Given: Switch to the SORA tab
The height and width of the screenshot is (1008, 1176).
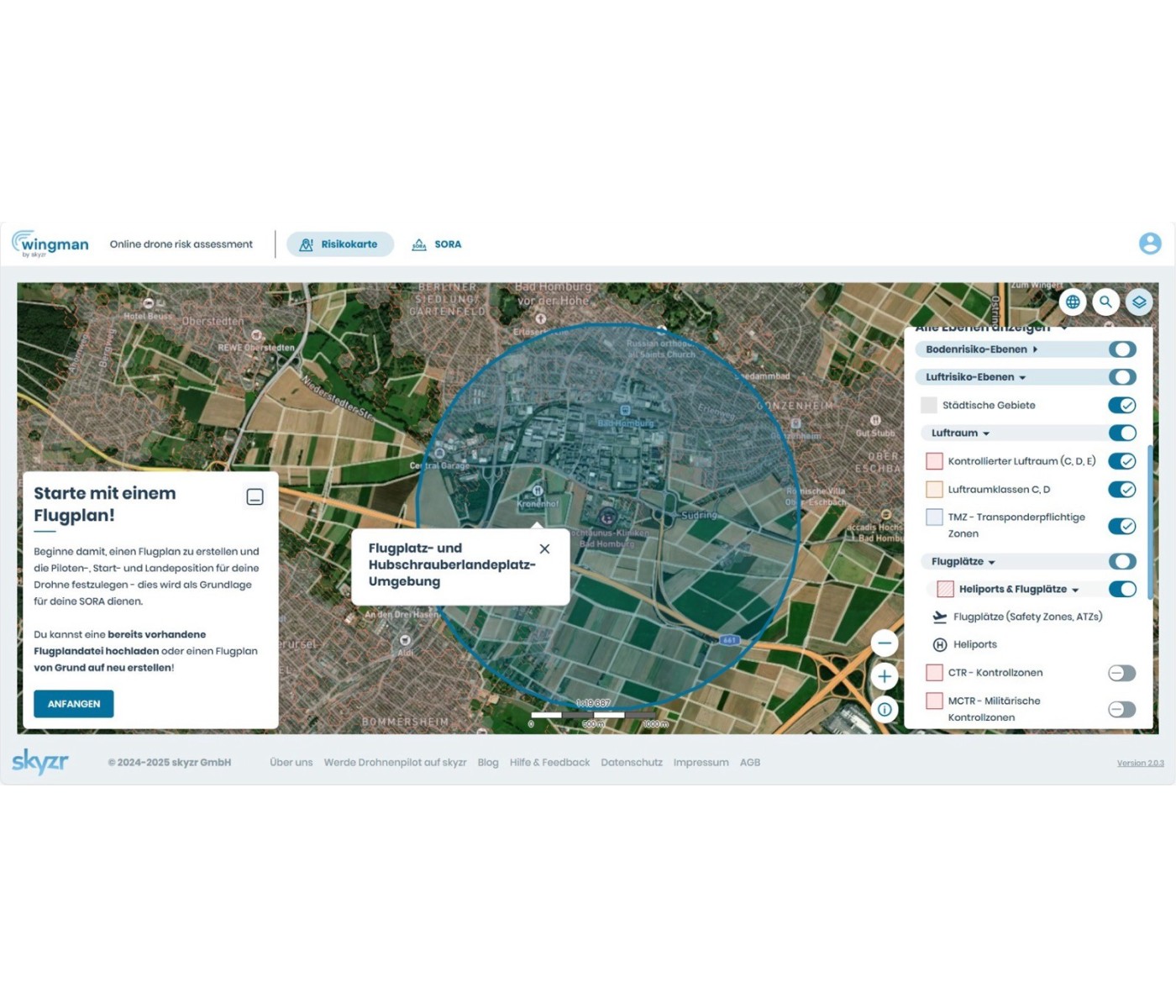Looking at the screenshot, I should [x=437, y=244].
